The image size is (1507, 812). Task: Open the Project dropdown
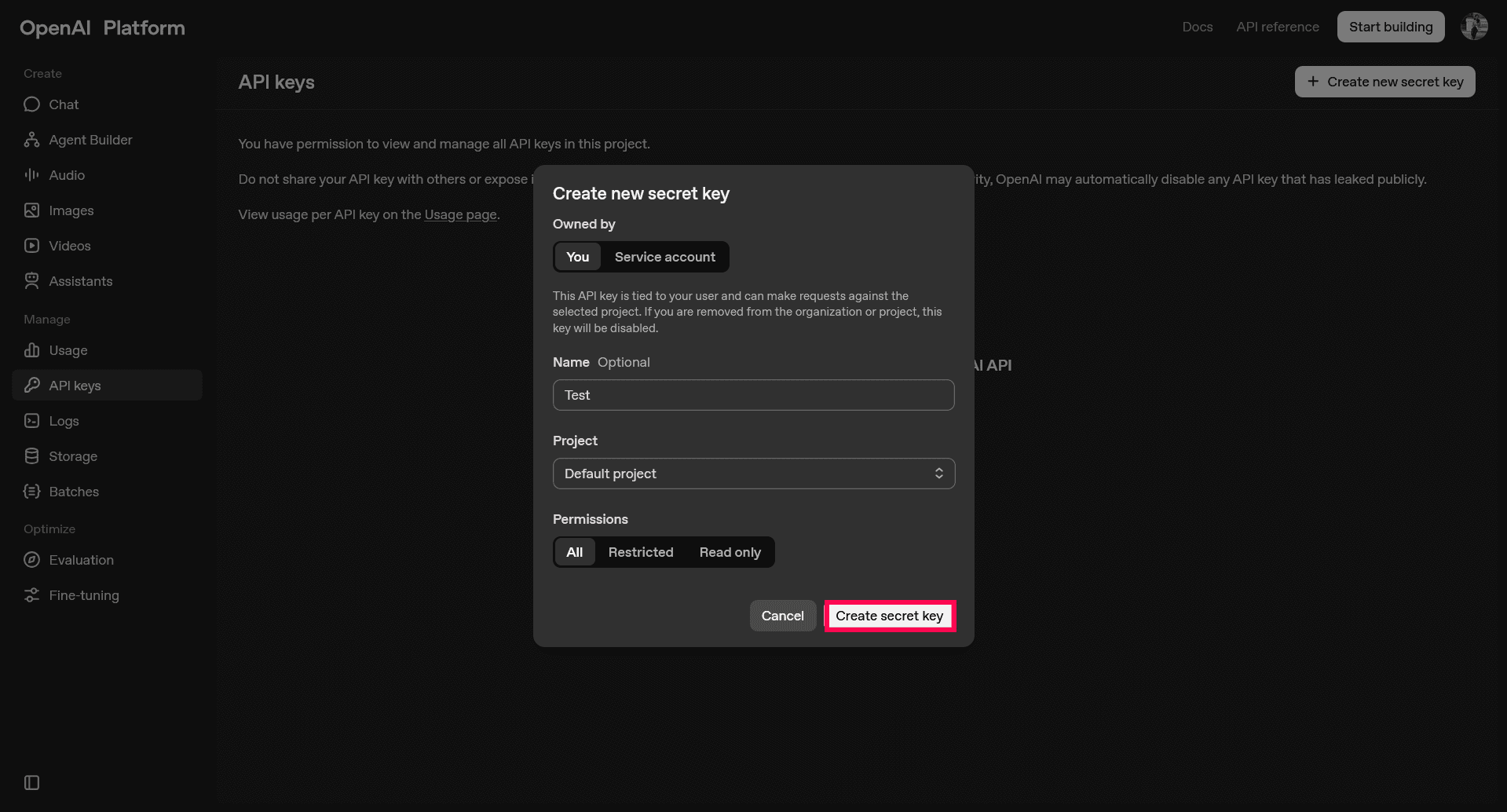coord(753,473)
